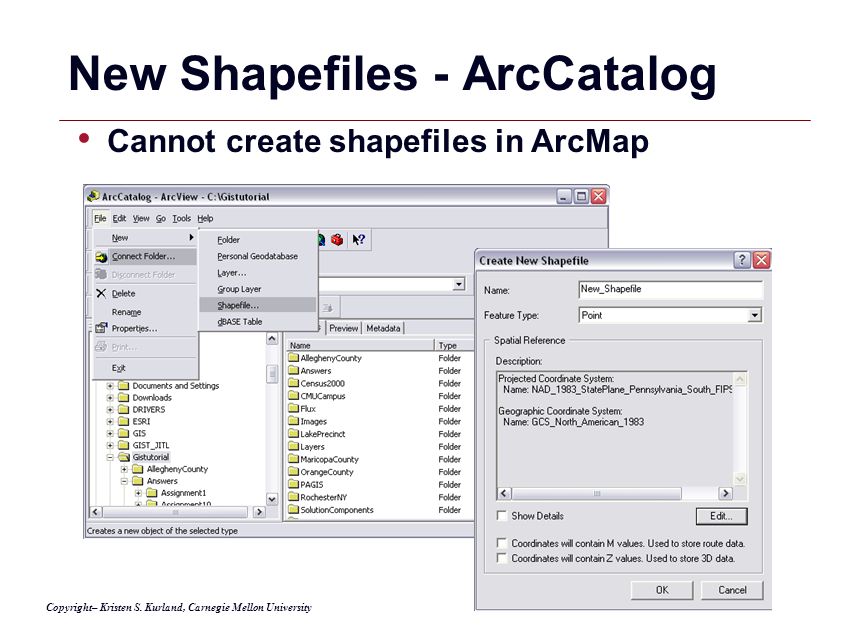
Task: Click Description box scroll right arrow
Action: (x=726, y=493)
